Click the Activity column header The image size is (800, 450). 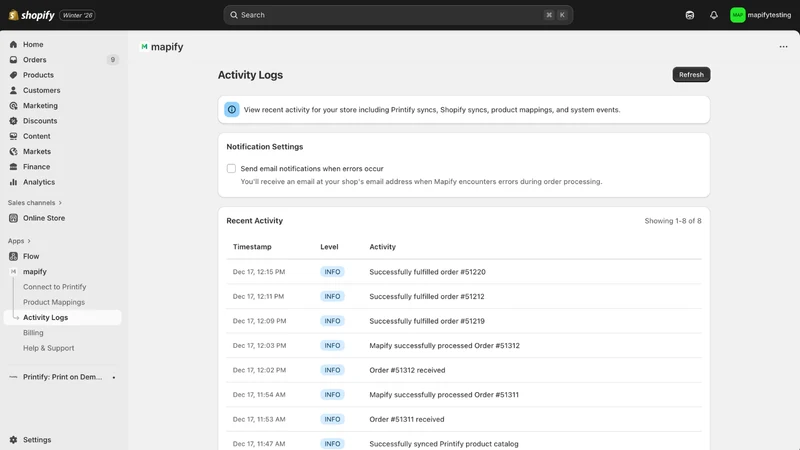coord(382,246)
